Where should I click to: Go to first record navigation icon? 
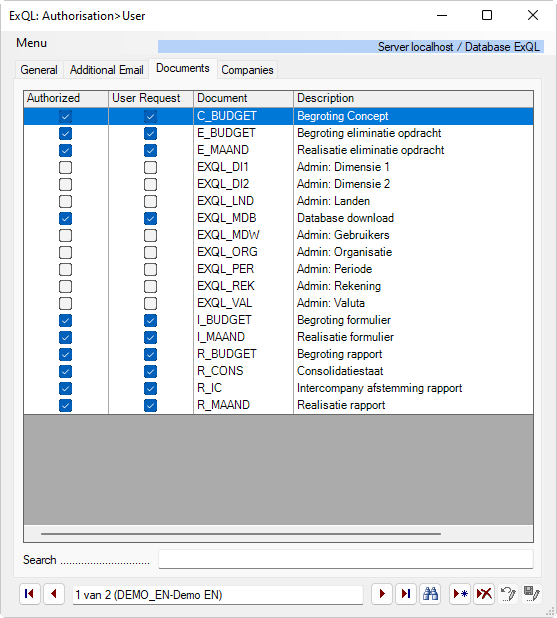pyautogui.click(x=30, y=594)
